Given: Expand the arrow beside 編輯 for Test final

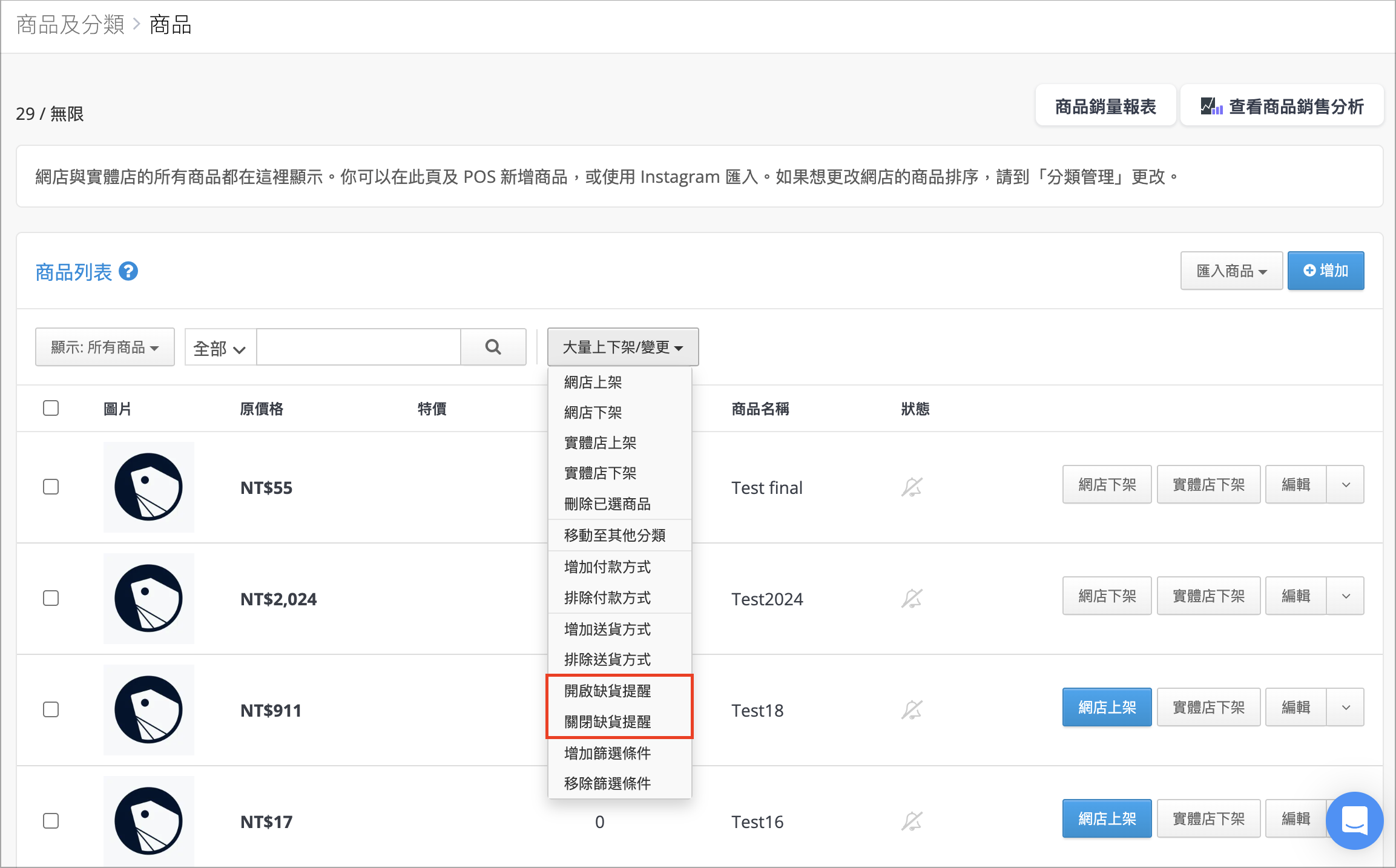Looking at the screenshot, I should (x=1346, y=484).
